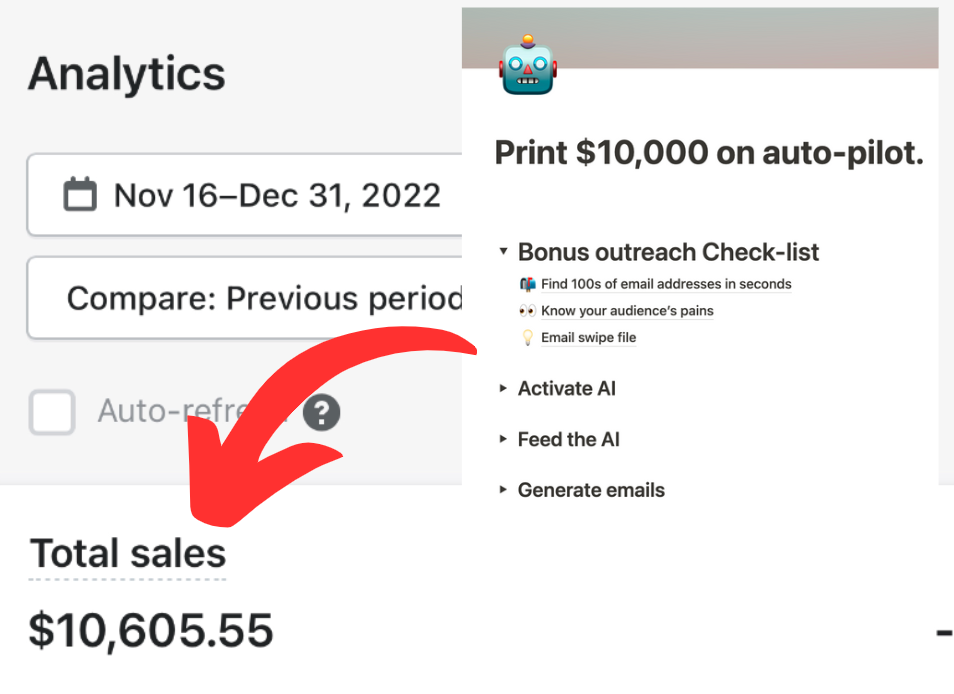
Task: Open the Know your audience's pains link
Action: pyautogui.click(x=627, y=311)
